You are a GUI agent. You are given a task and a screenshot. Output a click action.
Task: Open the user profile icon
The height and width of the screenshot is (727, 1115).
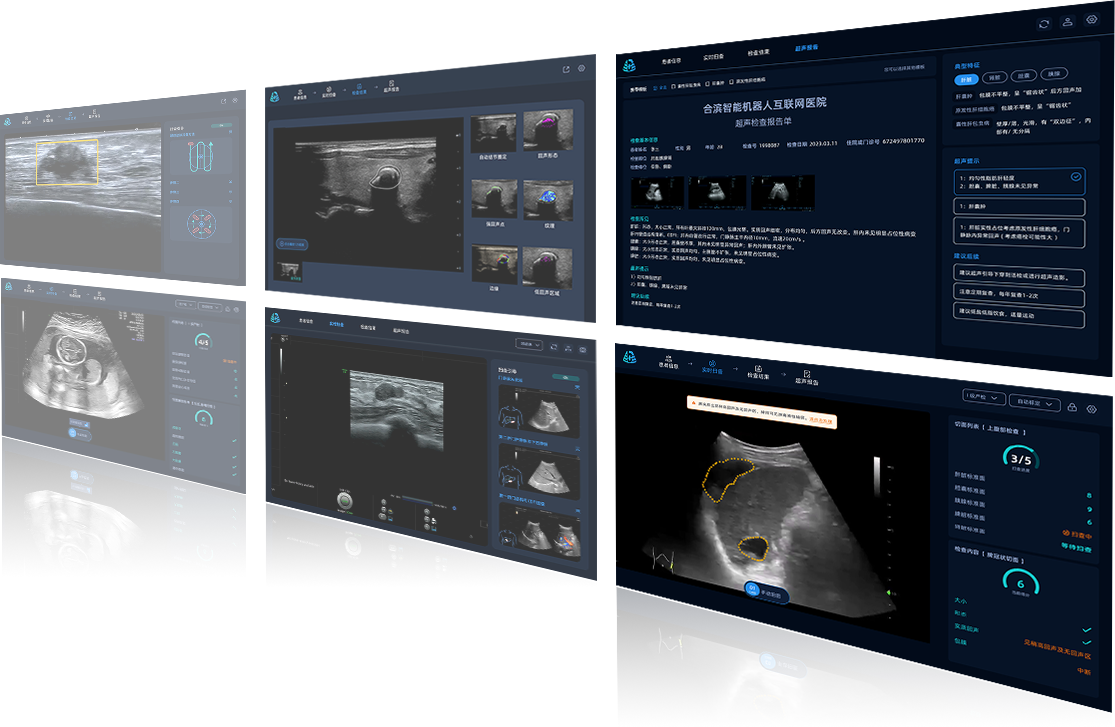pyautogui.click(x=1068, y=22)
